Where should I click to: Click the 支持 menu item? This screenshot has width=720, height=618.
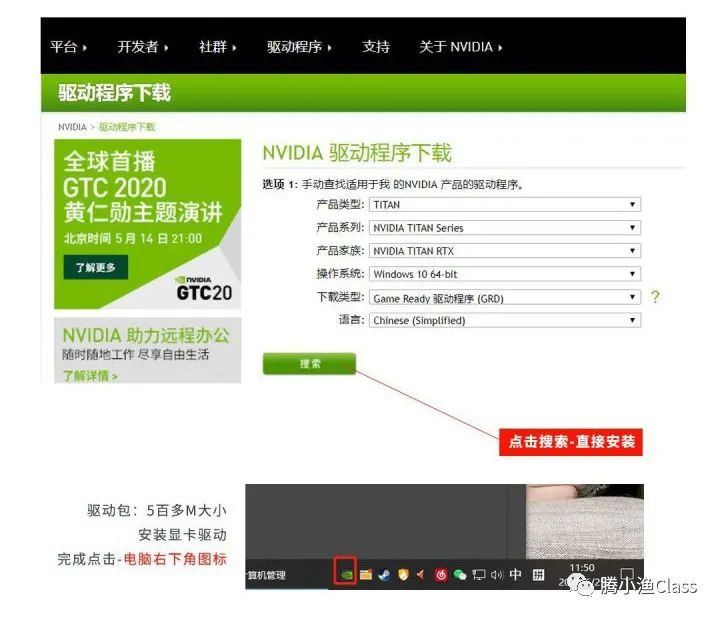tap(376, 47)
